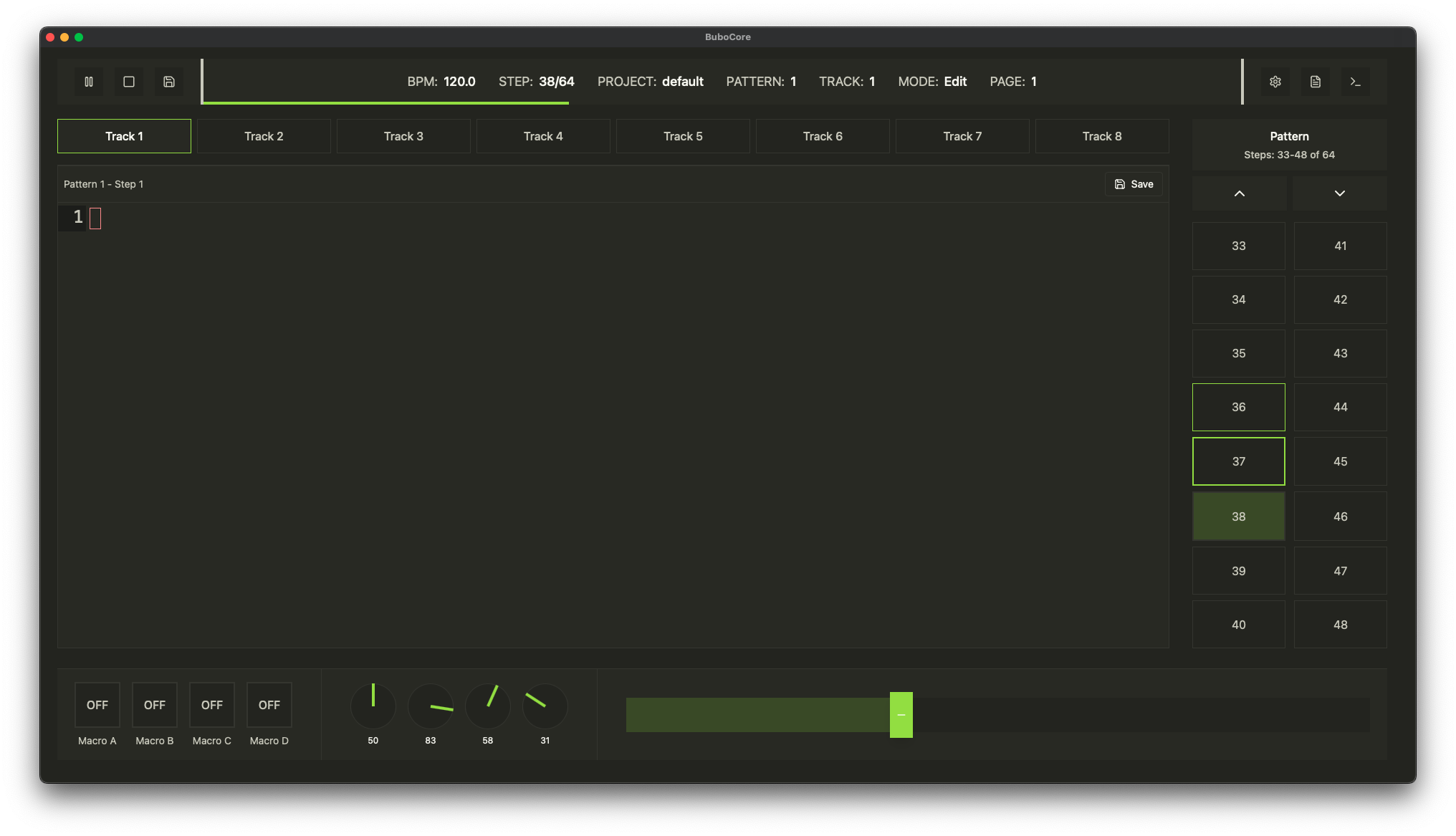Image resolution: width=1456 pixels, height=836 pixels.
Task: Open the terminal console icon
Action: pyautogui.click(x=1356, y=82)
